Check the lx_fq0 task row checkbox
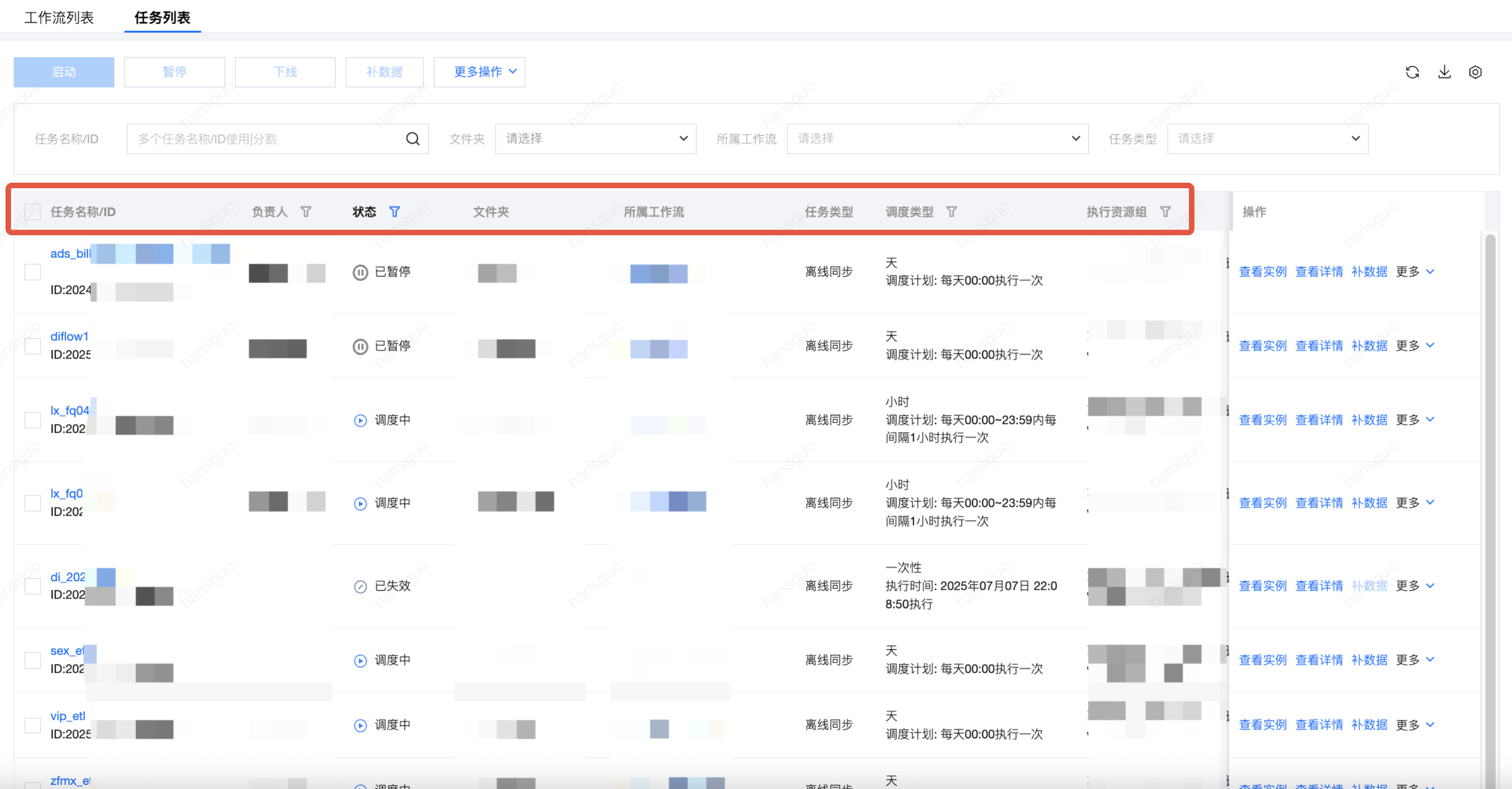The width and height of the screenshot is (1512, 789). click(32, 503)
